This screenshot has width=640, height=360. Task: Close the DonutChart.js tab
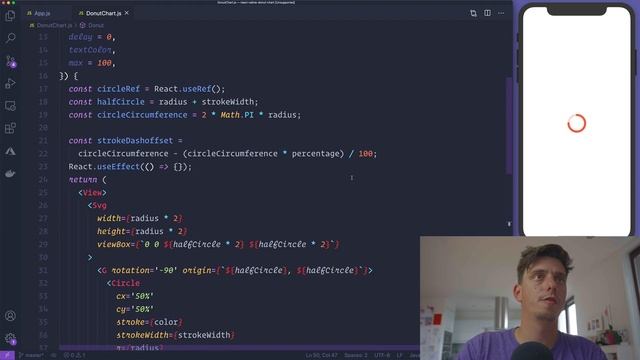127,13
